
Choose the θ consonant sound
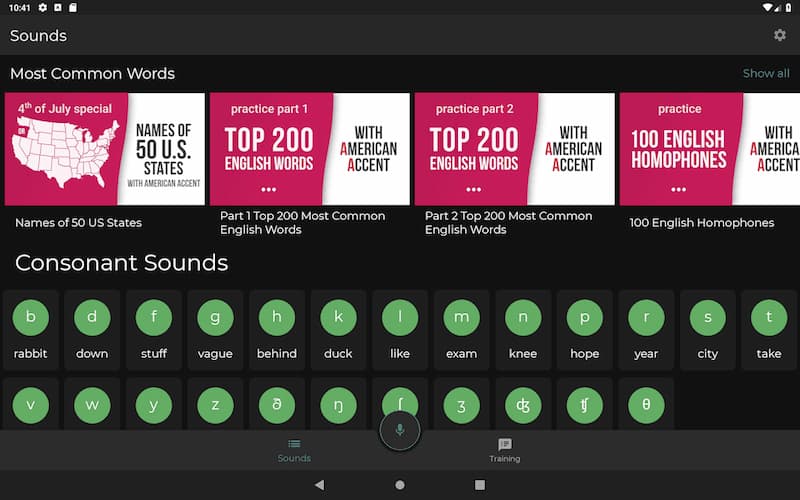click(646, 405)
